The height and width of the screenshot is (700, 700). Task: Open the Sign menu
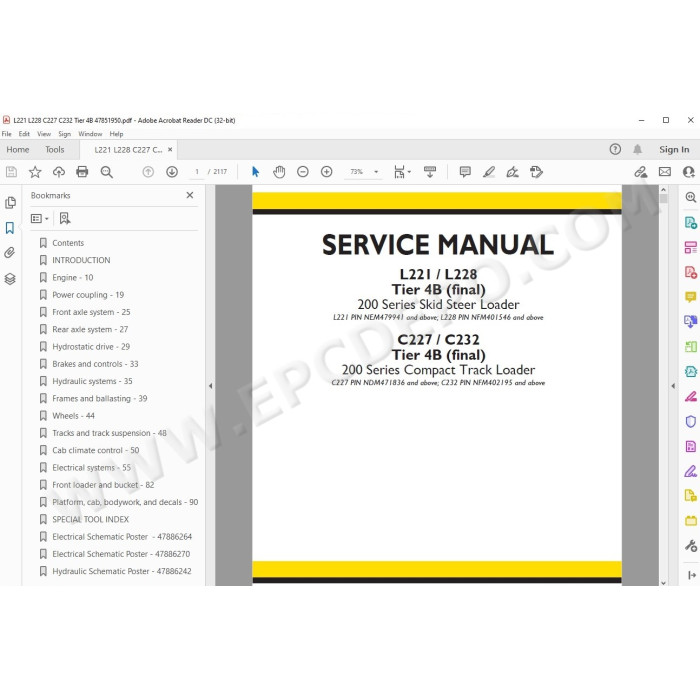(64, 134)
